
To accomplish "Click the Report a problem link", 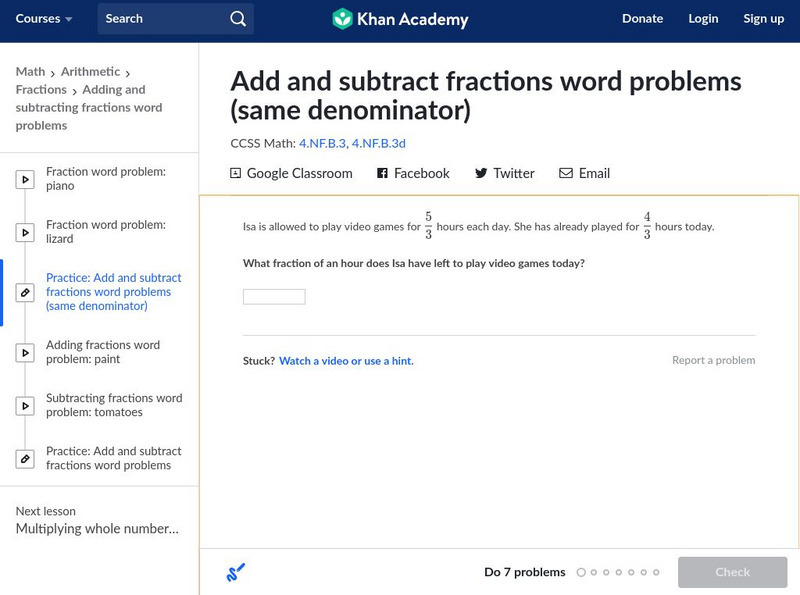I will pos(713,360).
